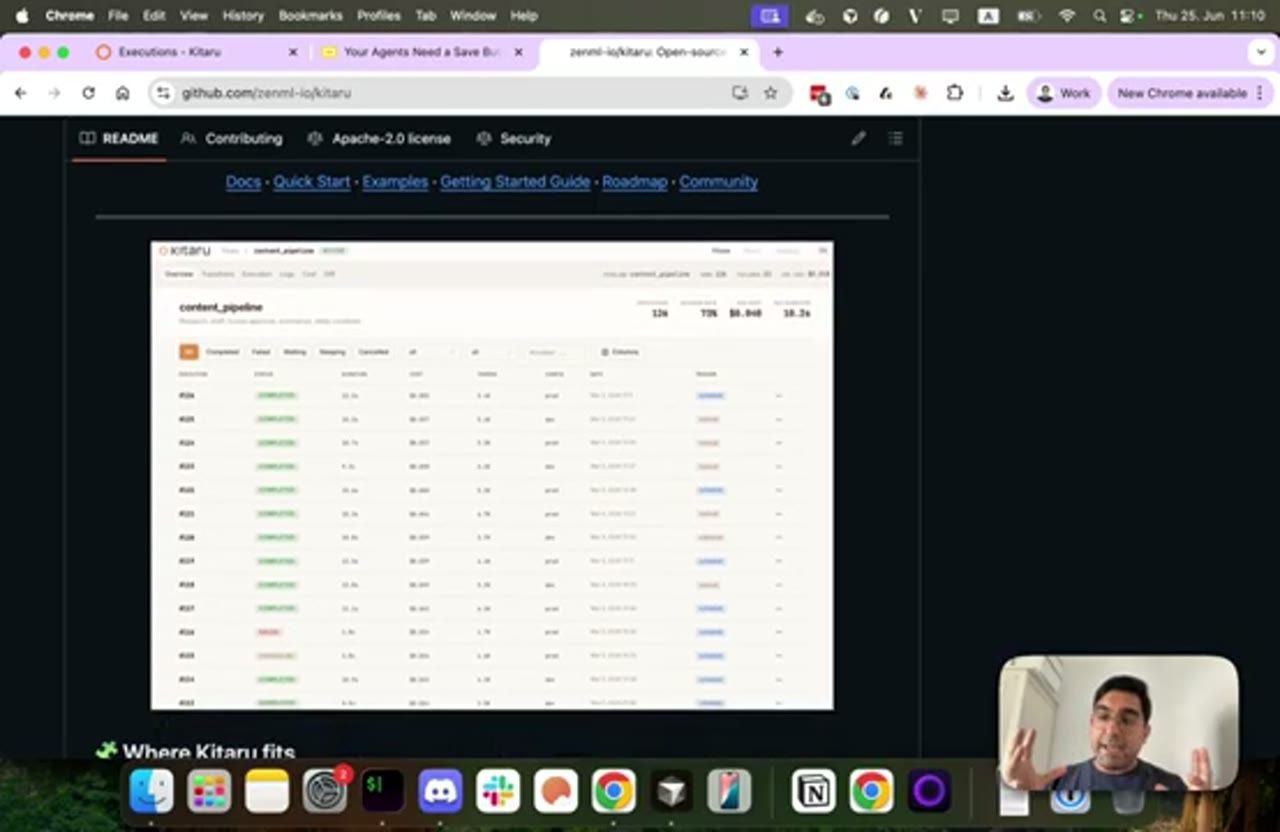Open Terminal from the dock
1280x832 pixels.
click(383, 791)
